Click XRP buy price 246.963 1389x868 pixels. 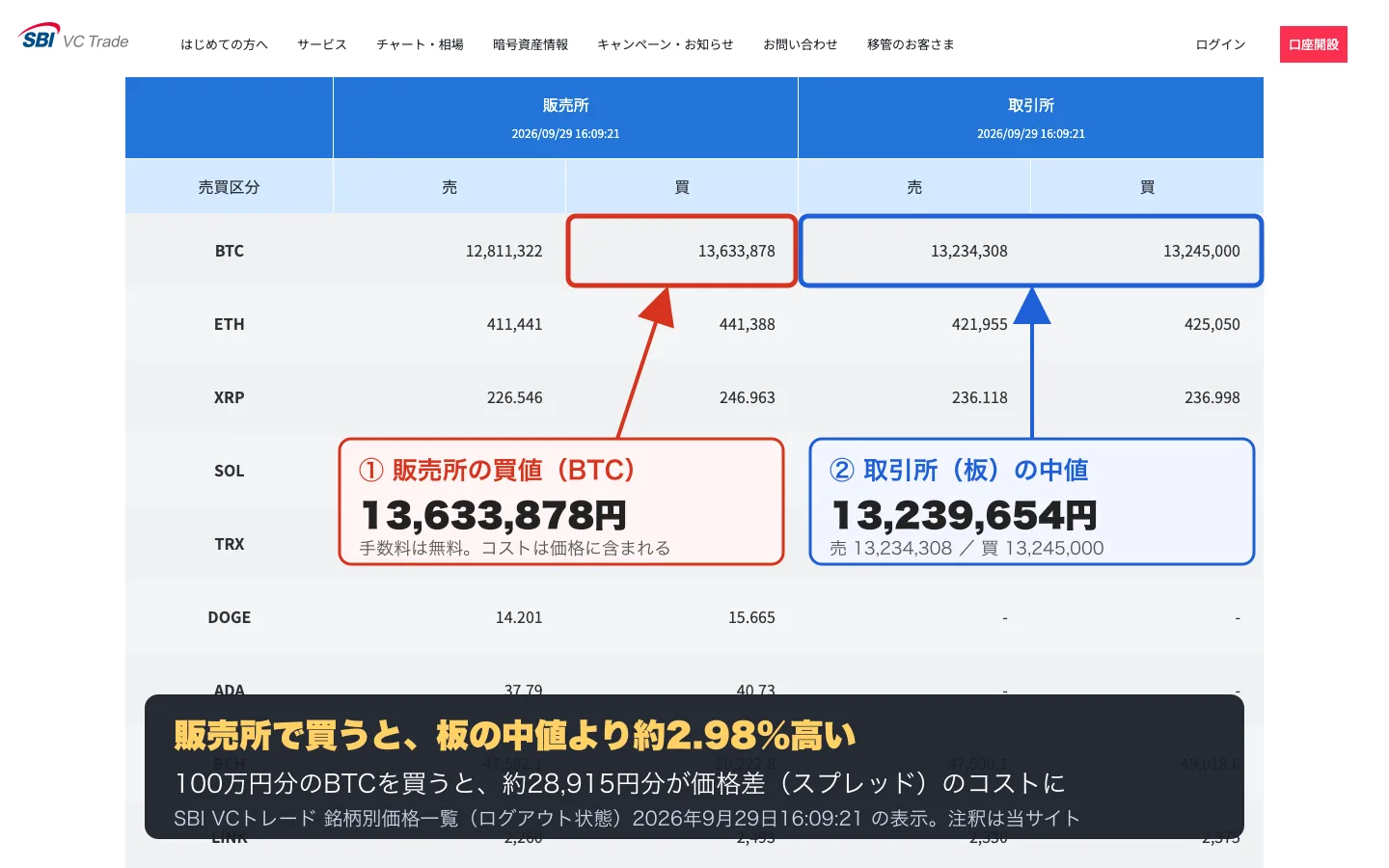748,397
